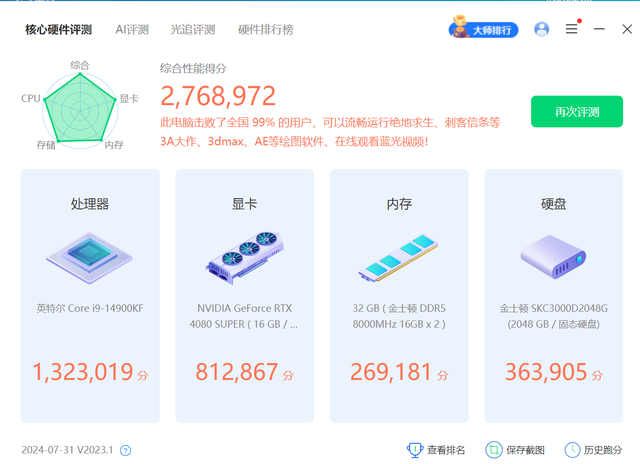The width and height of the screenshot is (640, 464).
Task: Minimize the benchmark window
Action: click(599, 29)
